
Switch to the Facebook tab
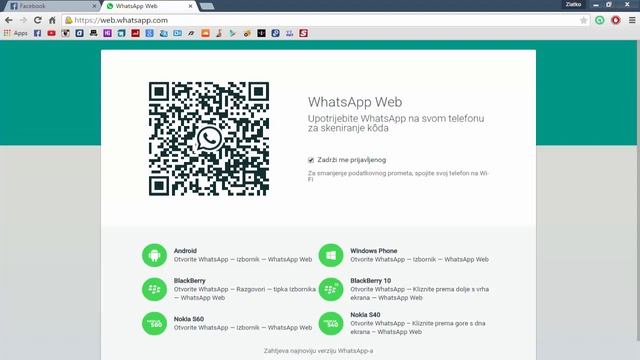pyautogui.click(x=51, y=6)
